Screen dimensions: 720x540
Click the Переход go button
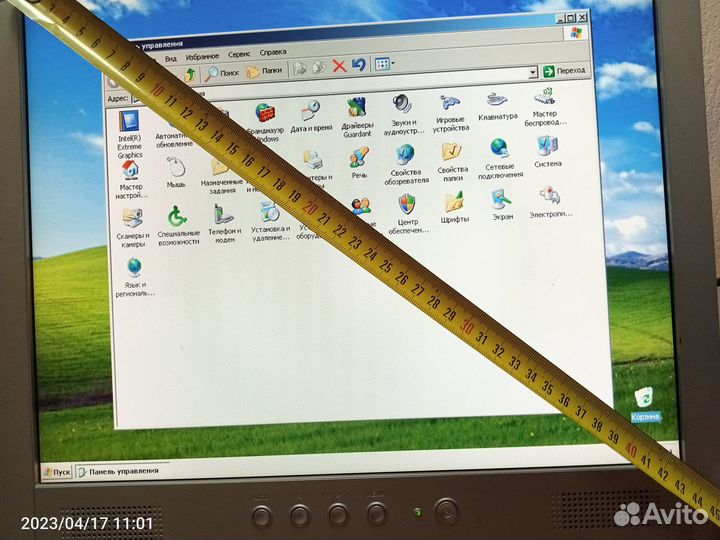564,71
